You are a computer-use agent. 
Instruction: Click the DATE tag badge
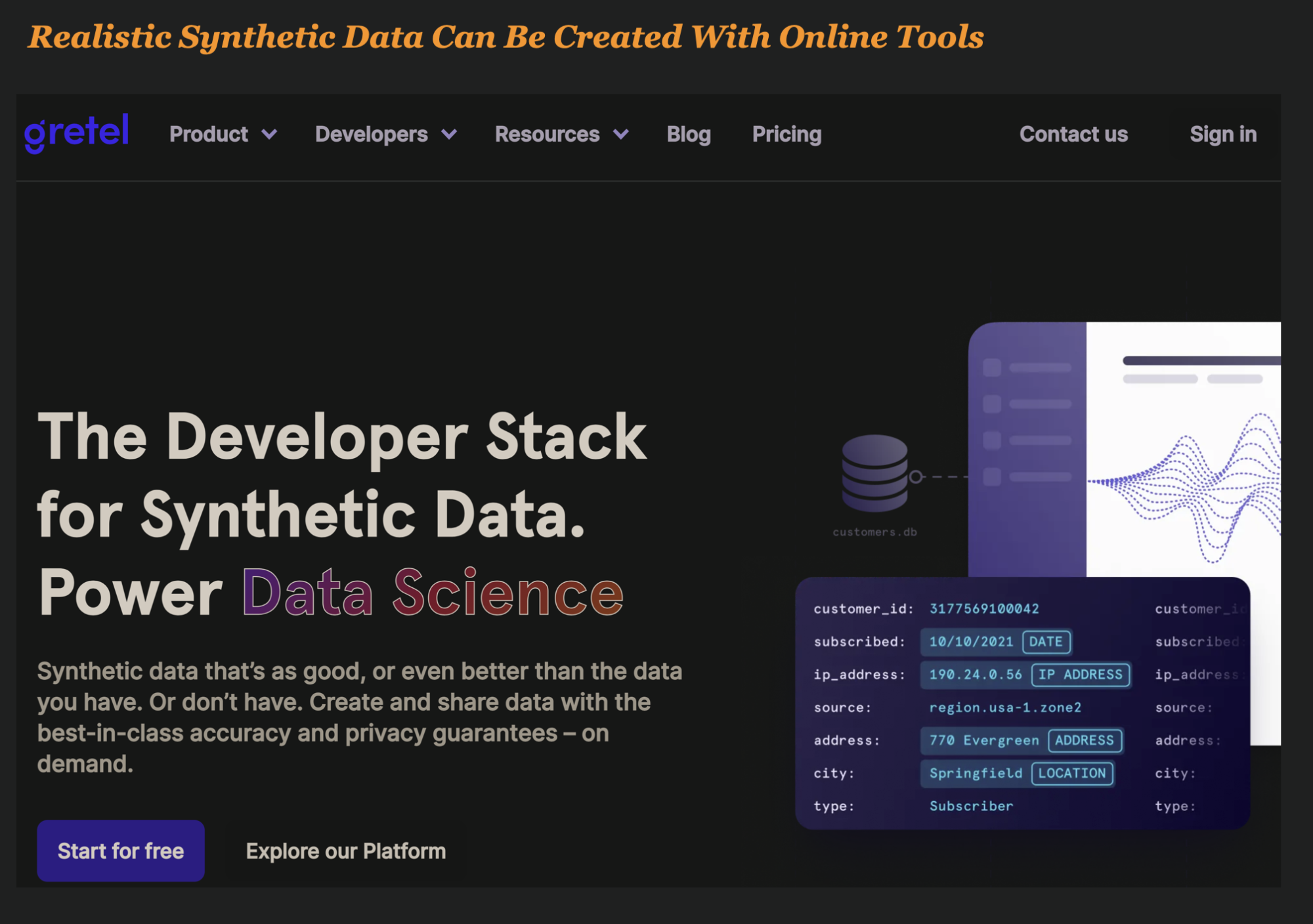pyautogui.click(x=1046, y=642)
